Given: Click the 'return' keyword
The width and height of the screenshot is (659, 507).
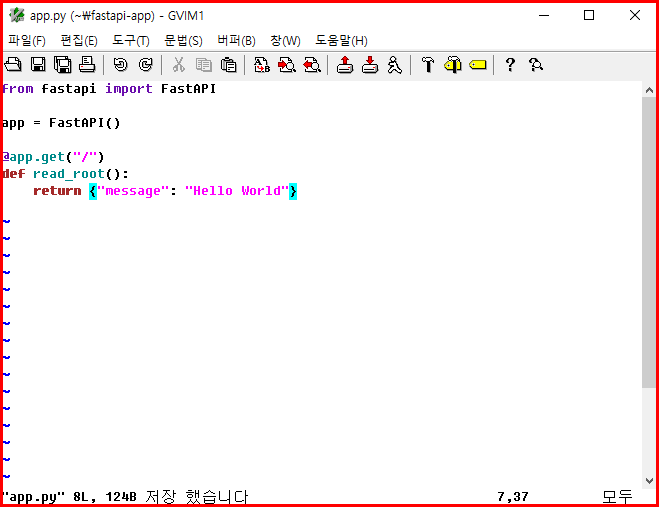Looking at the screenshot, I should tap(57, 191).
